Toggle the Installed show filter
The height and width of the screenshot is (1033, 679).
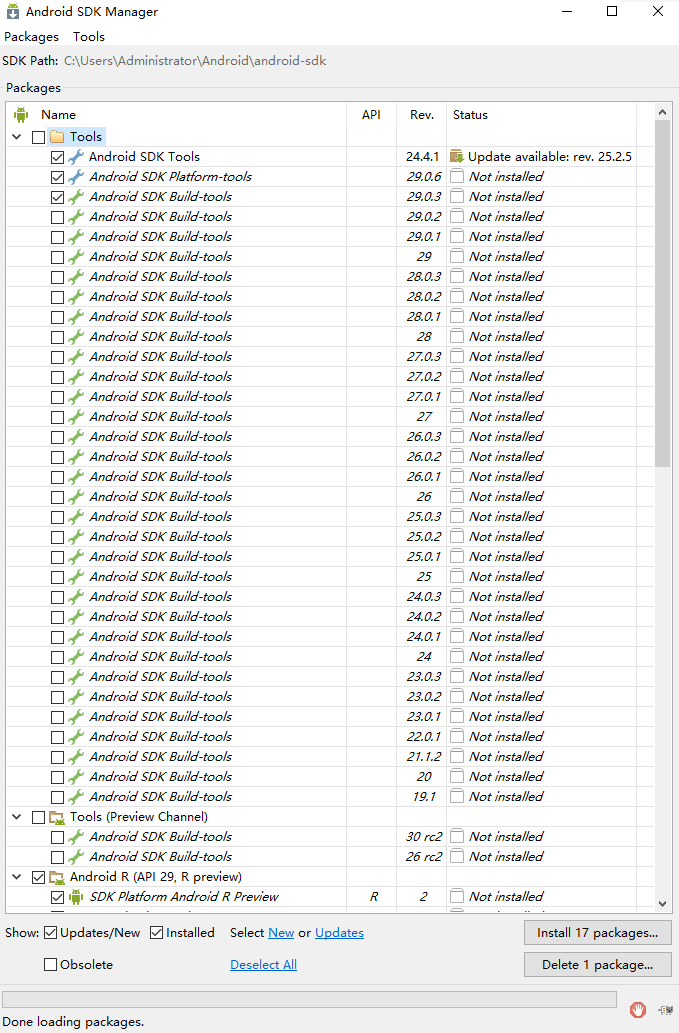coord(157,933)
